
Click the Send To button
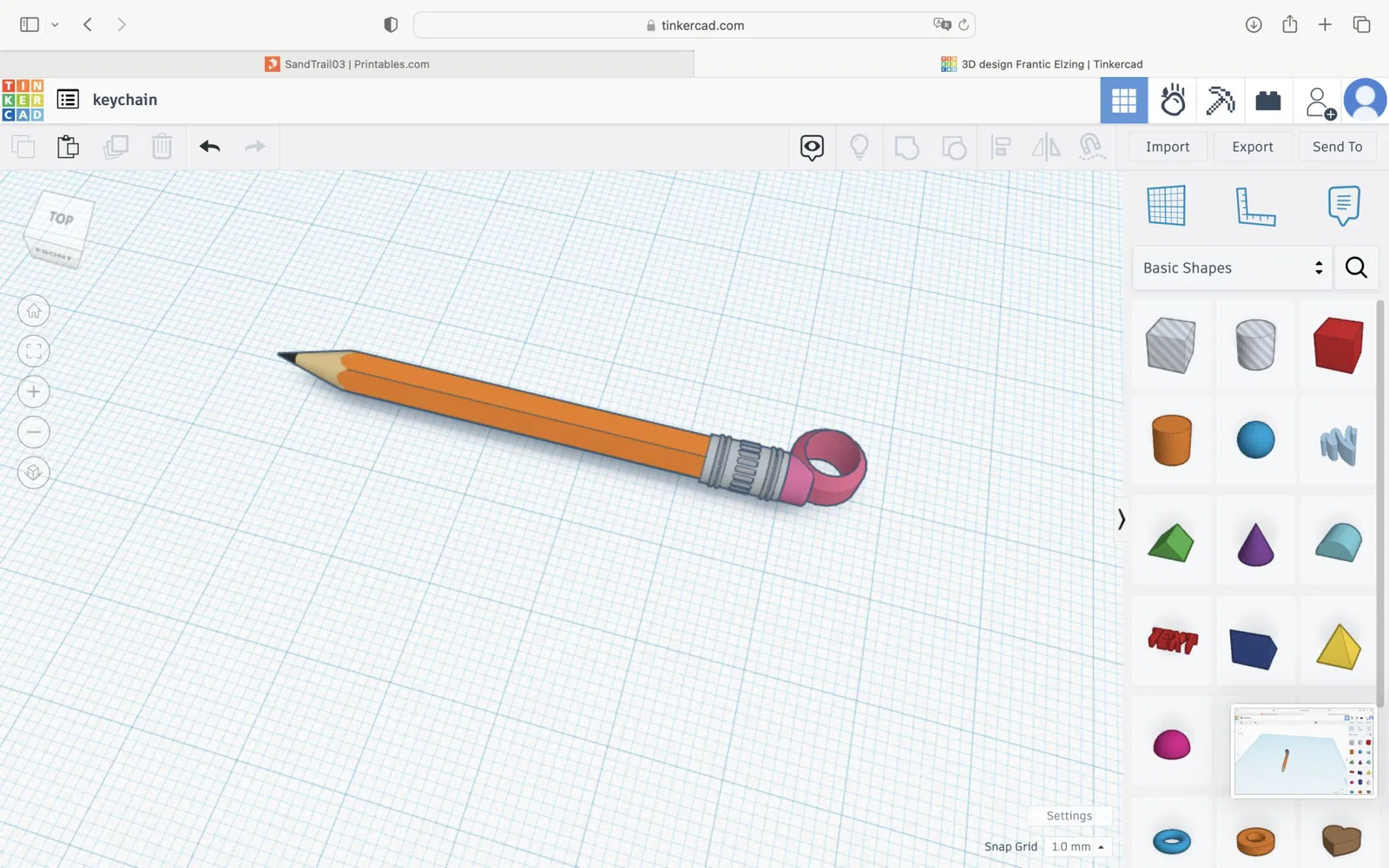pyautogui.click(x=1338, y=147)
